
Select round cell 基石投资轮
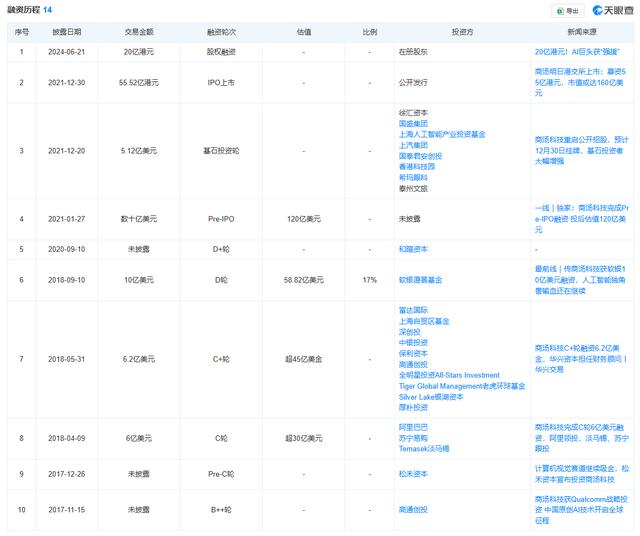[x=221, y=151]
